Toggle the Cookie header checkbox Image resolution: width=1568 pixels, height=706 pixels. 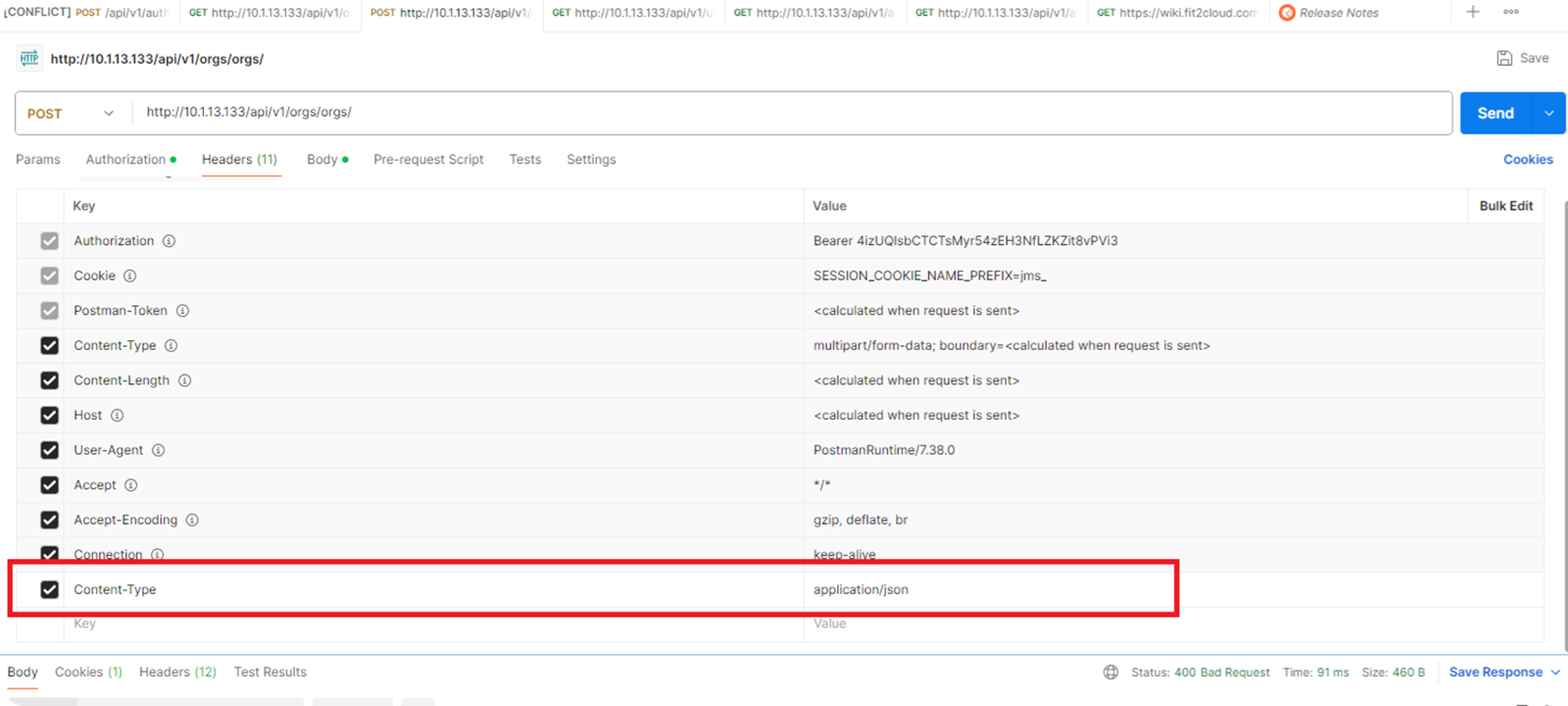coord(49,277)
